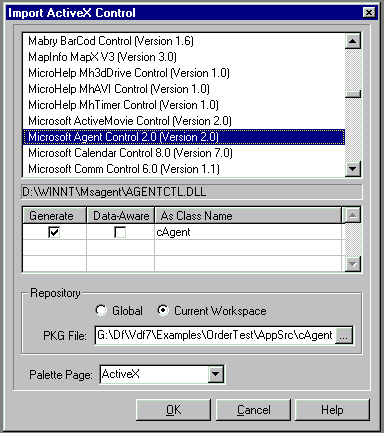Screen dimensions: 384x433
Task: Click the class grid scroll down arrow
Action: coord(353,264)
